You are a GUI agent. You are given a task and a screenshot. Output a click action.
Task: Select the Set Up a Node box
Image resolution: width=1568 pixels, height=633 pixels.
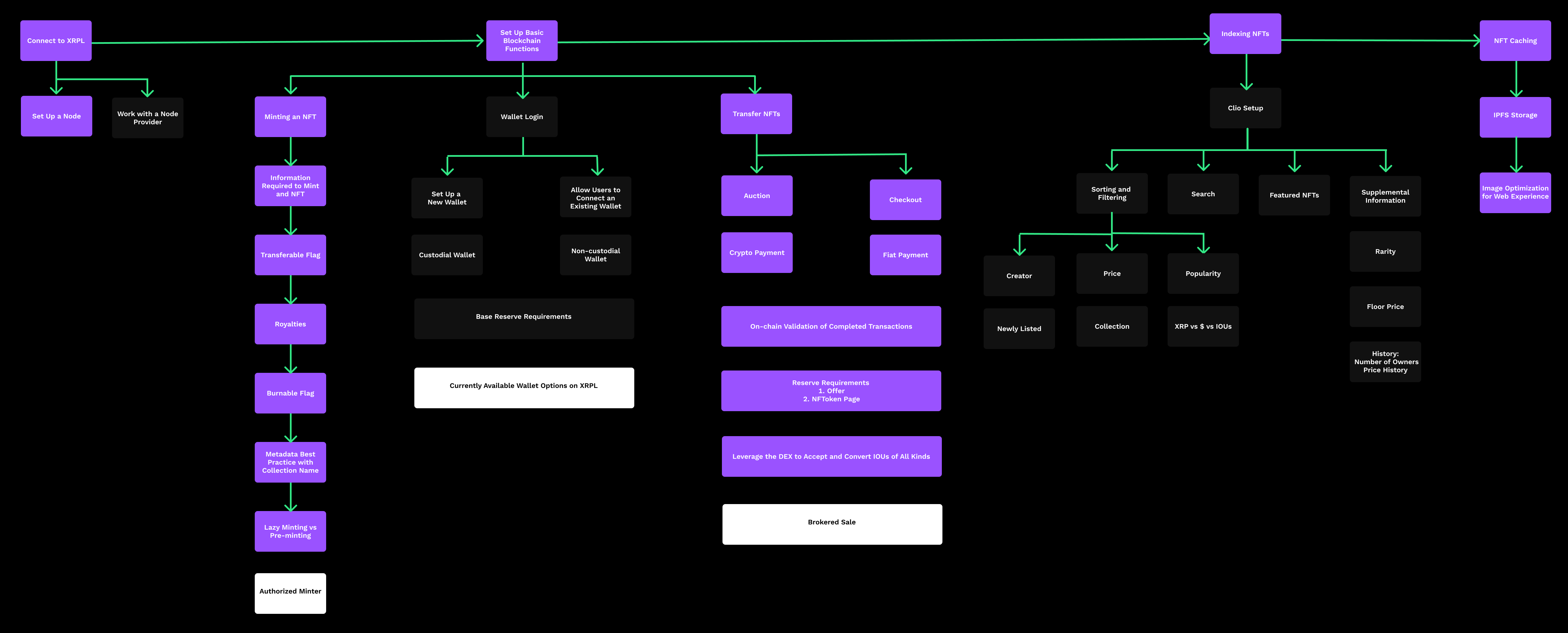pos(56,116)
